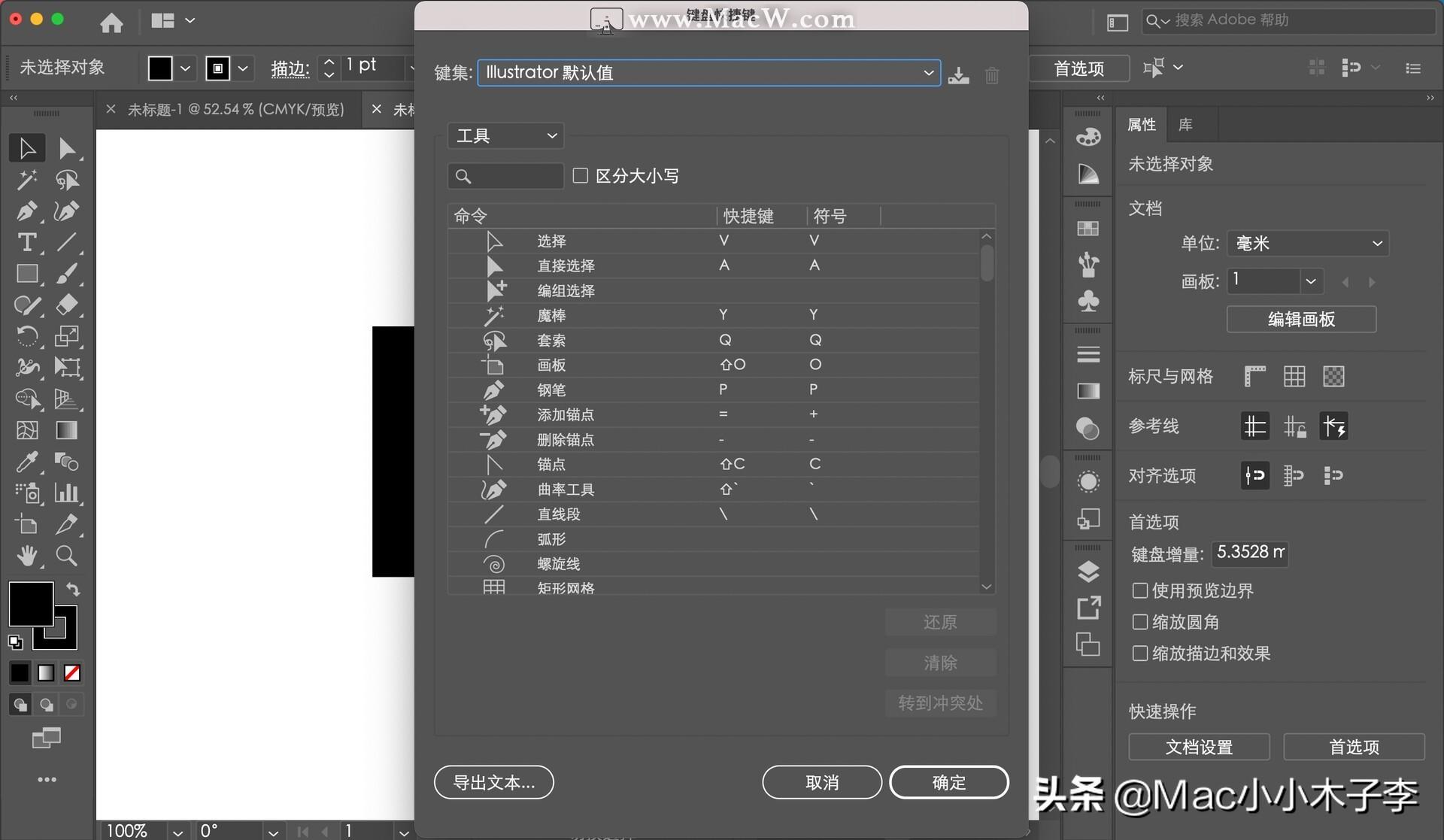
Task: Enable the 区分大小写 checkbox
Action: pos(580,175)
